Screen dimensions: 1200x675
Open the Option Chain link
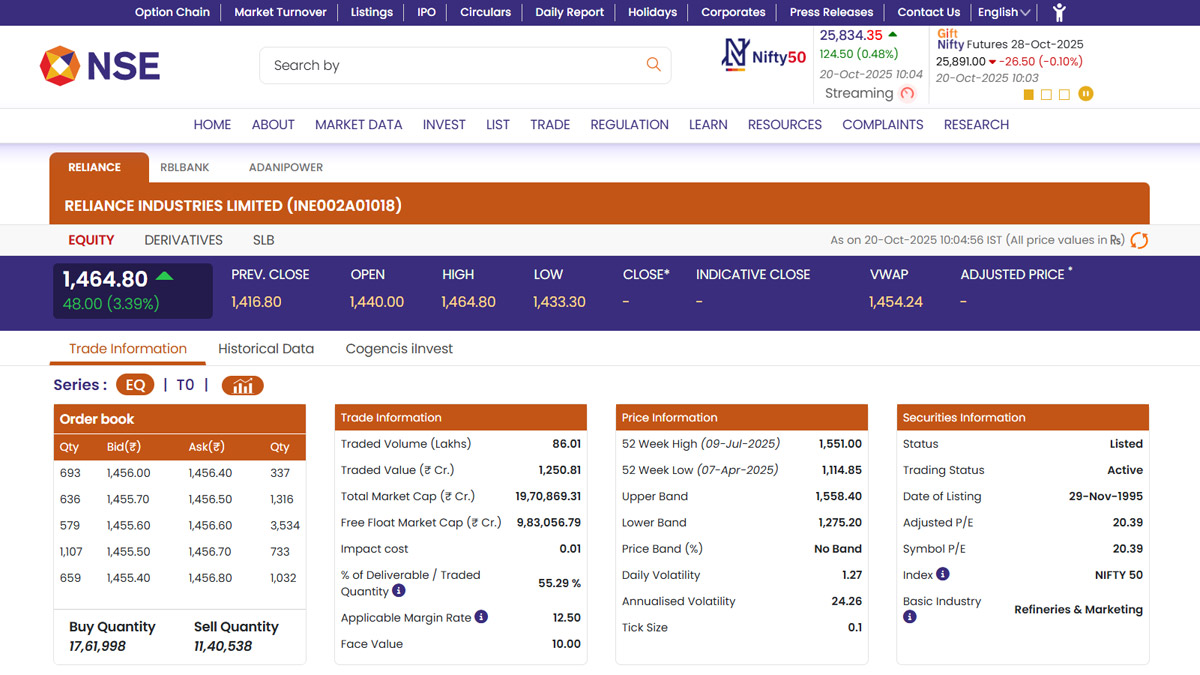click(x=172, y=12)
